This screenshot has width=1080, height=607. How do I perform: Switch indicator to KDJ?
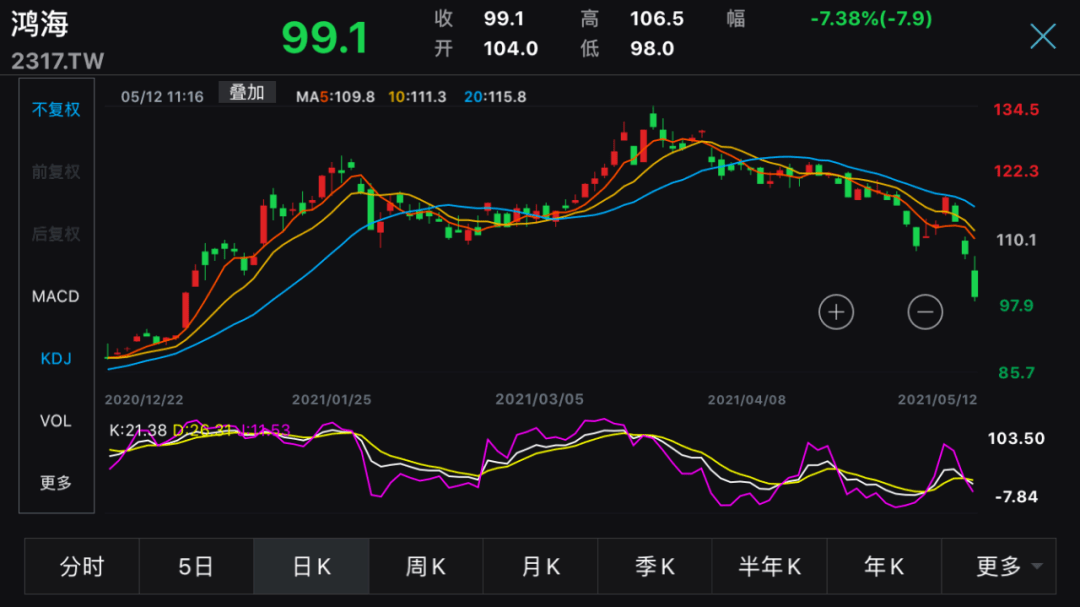tap(56, 358)
